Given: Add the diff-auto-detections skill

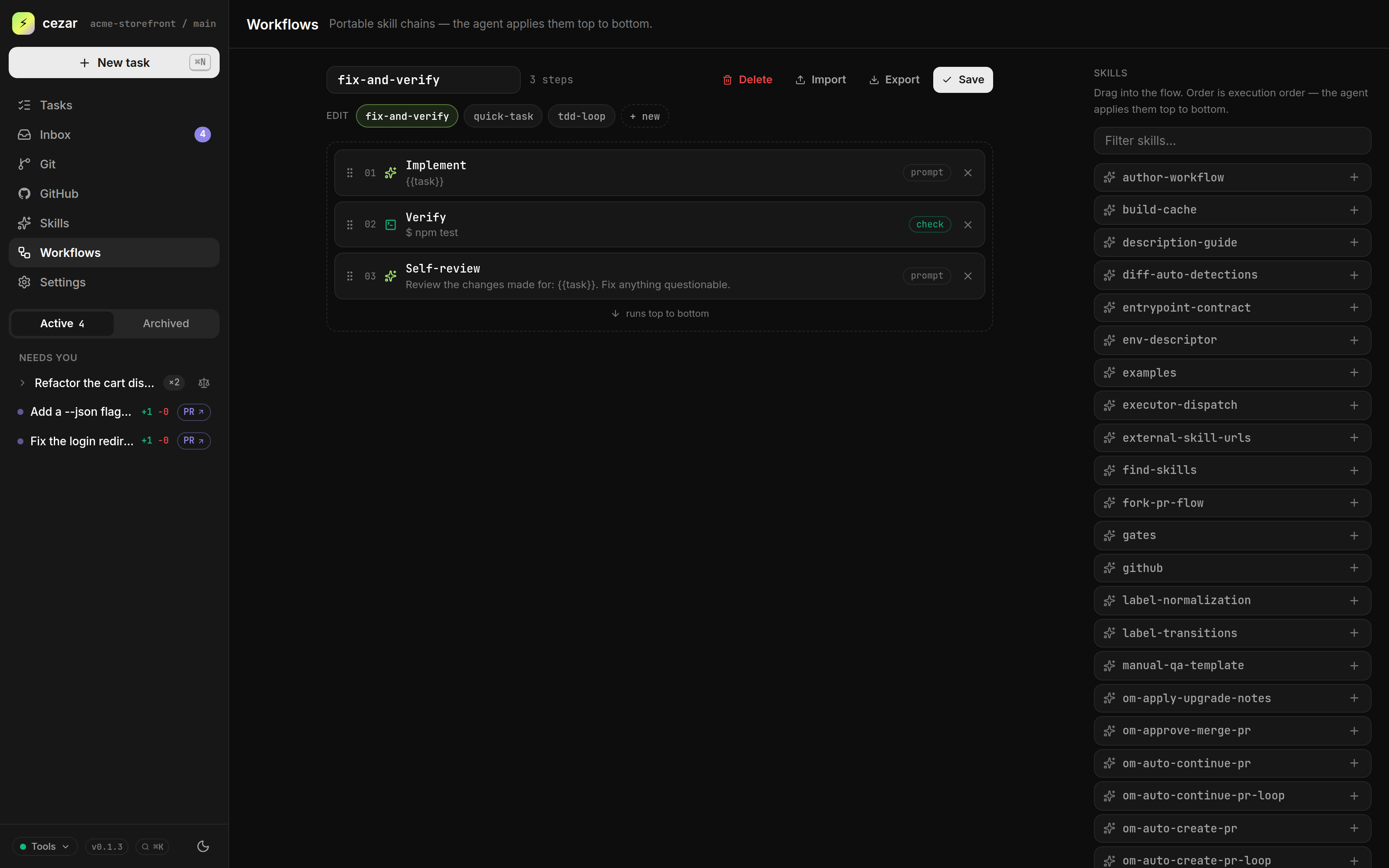Looking at the screenshot, I should point(1354,275).
